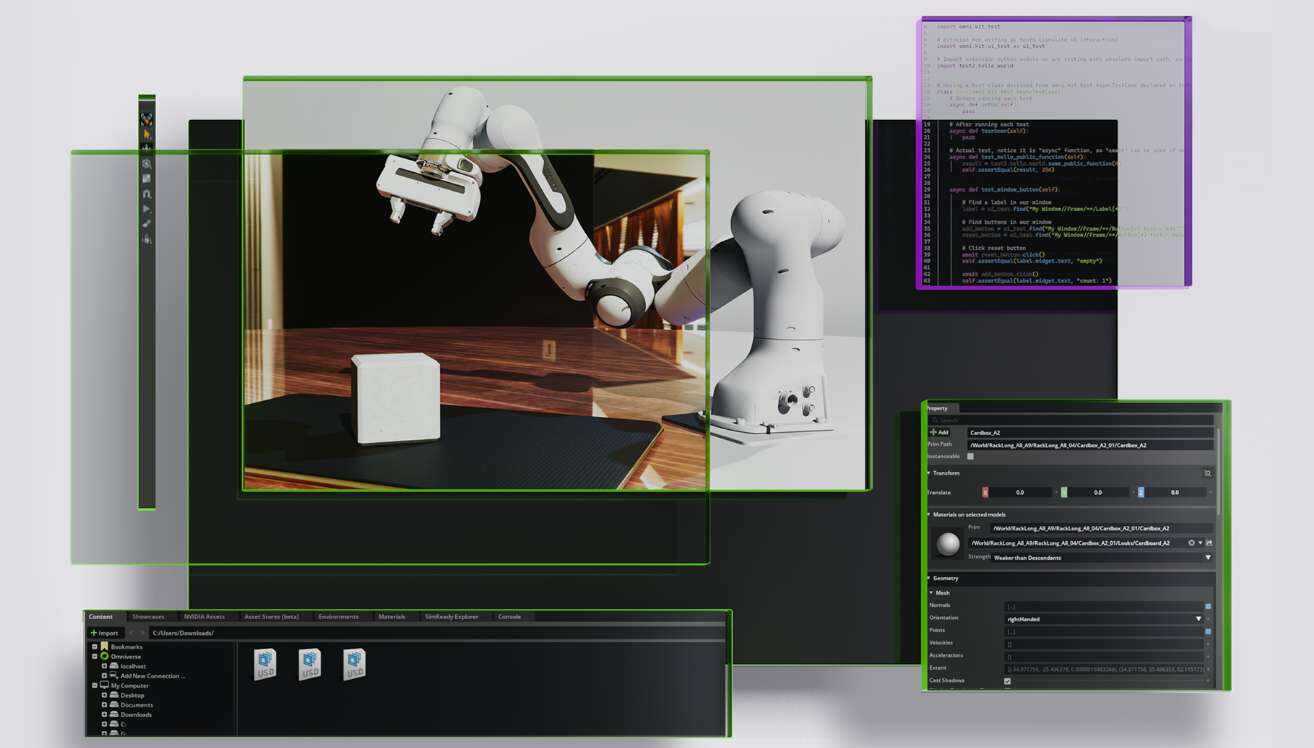The image size is (1314, 748).
Task: Expand the Bookmarks tree node
Action: point(95,646)
